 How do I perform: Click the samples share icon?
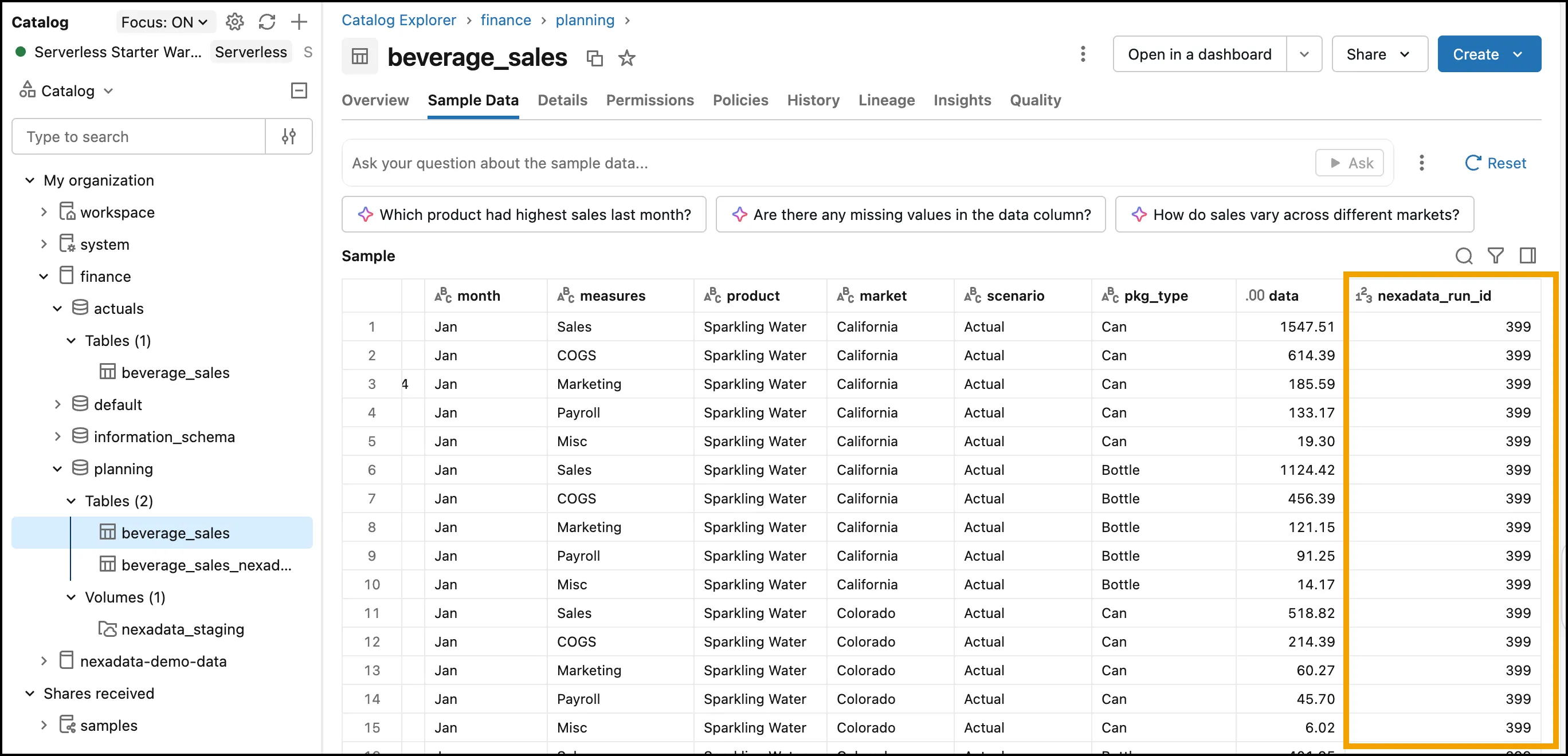tap(67, 724)
